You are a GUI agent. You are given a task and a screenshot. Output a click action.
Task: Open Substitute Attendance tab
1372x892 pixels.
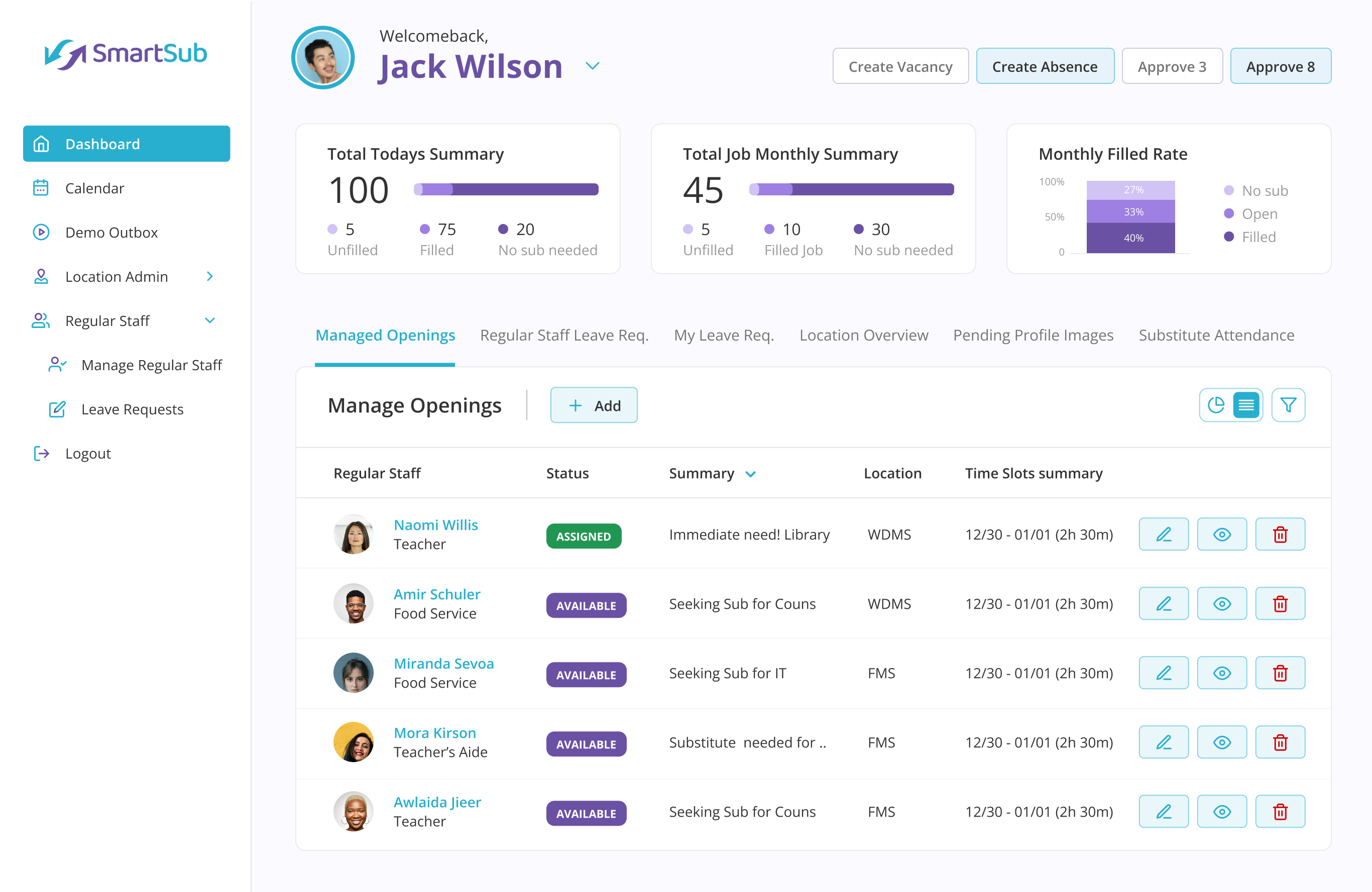pos(1216,335)
